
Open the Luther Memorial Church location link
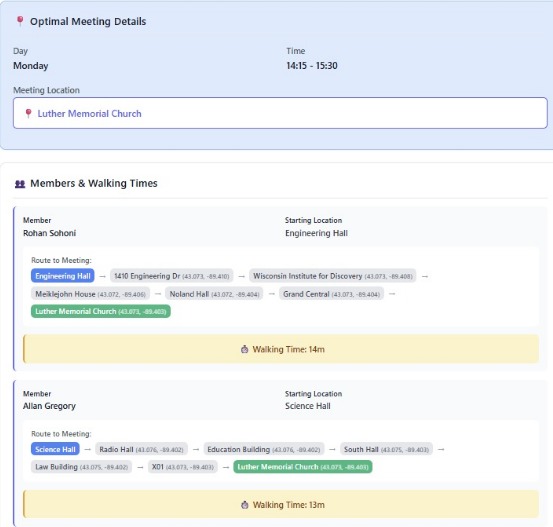(x=89, y=114)
